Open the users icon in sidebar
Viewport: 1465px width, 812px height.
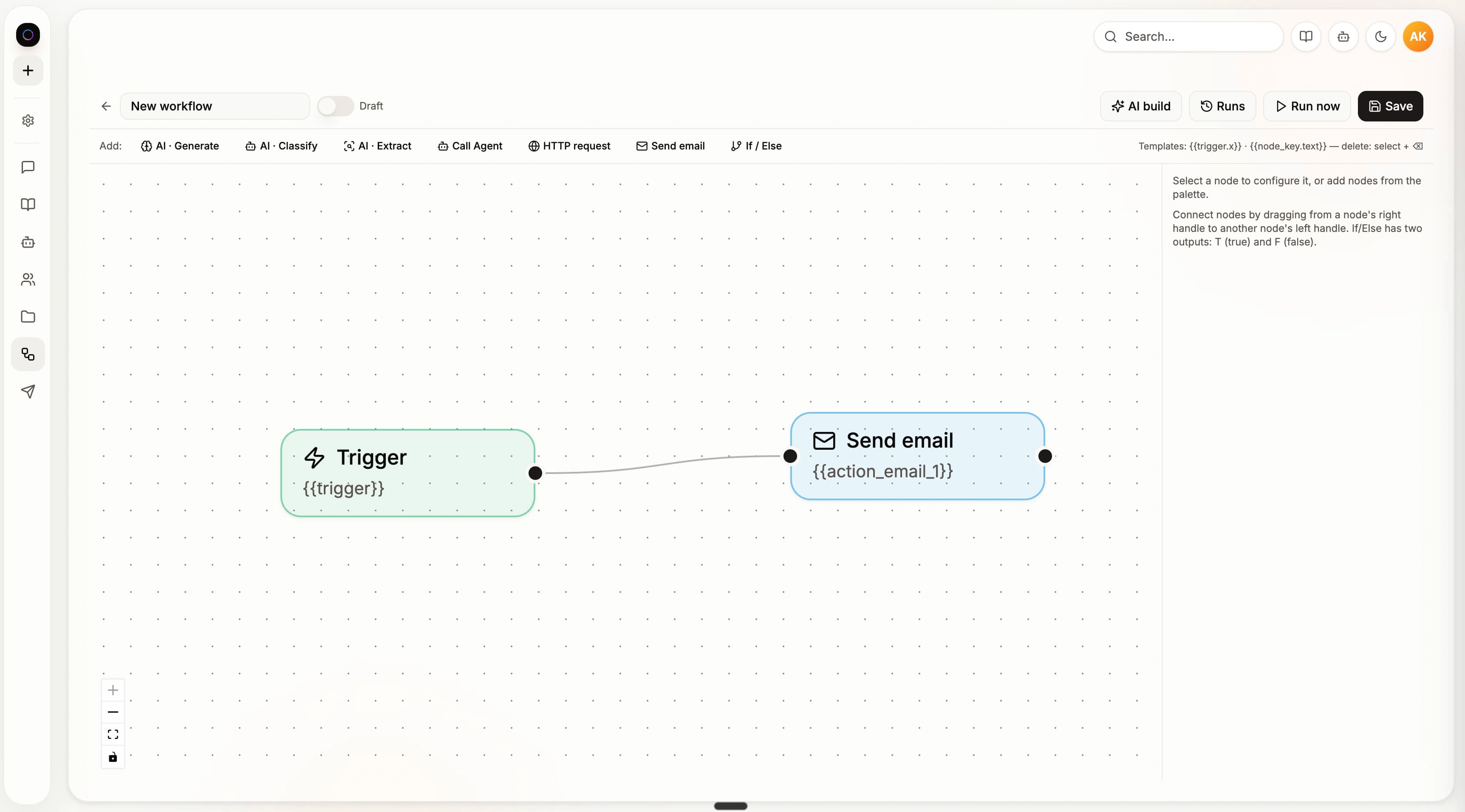pos(28,279)
